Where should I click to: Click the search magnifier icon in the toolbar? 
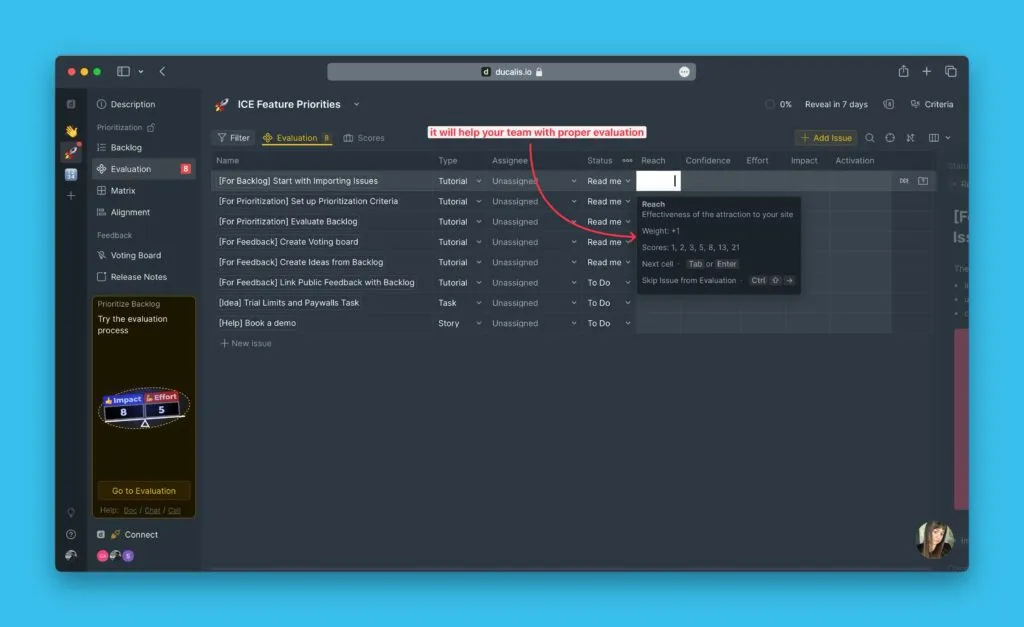click(870, 138)
